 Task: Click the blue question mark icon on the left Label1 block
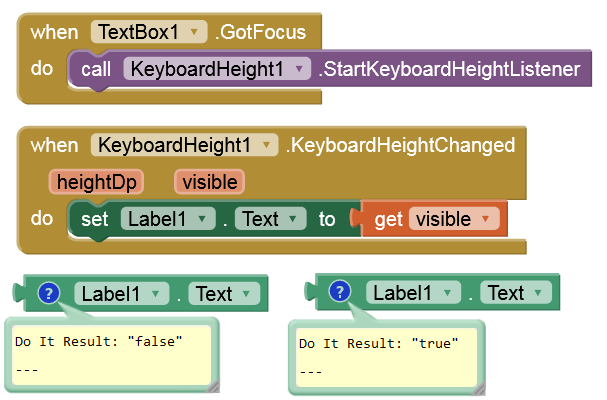[x=49, y=294]
